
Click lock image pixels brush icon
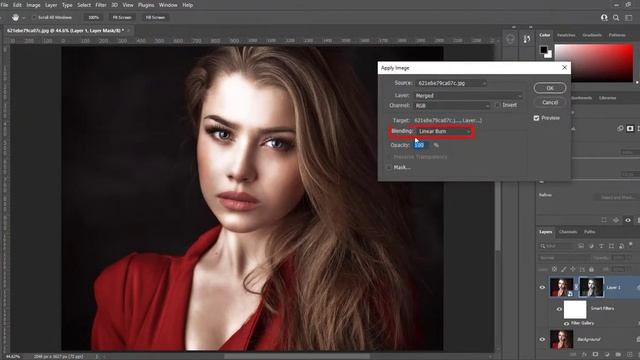[564, 269]
